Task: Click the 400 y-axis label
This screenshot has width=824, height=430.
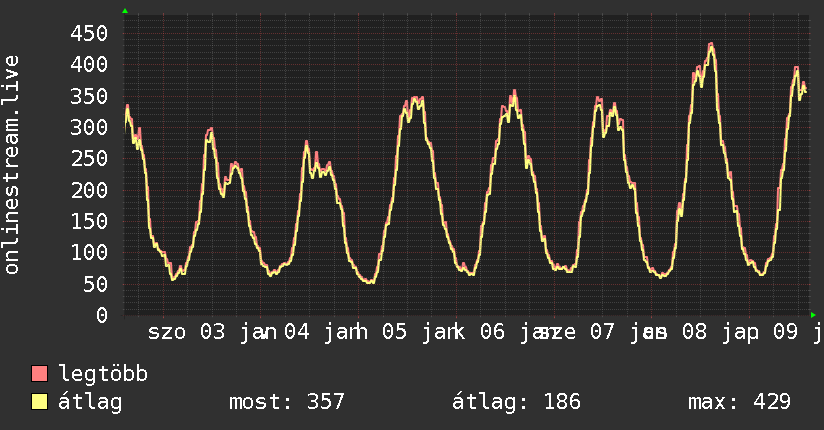Action: (89, 64)
